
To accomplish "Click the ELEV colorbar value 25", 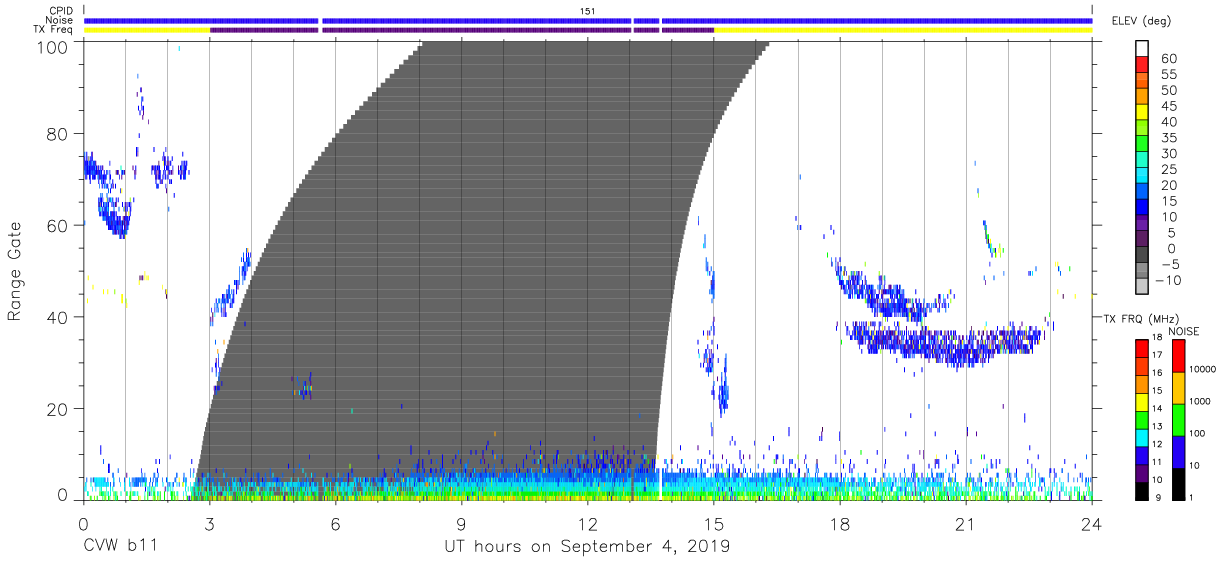I will click(x=1167, y=169).
